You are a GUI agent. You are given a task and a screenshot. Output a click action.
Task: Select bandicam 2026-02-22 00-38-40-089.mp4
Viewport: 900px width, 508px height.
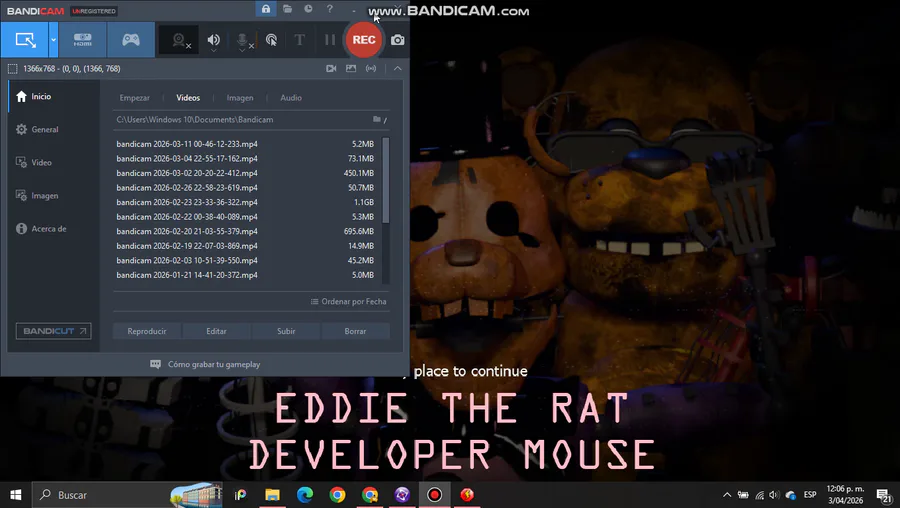tap(245, 217)
